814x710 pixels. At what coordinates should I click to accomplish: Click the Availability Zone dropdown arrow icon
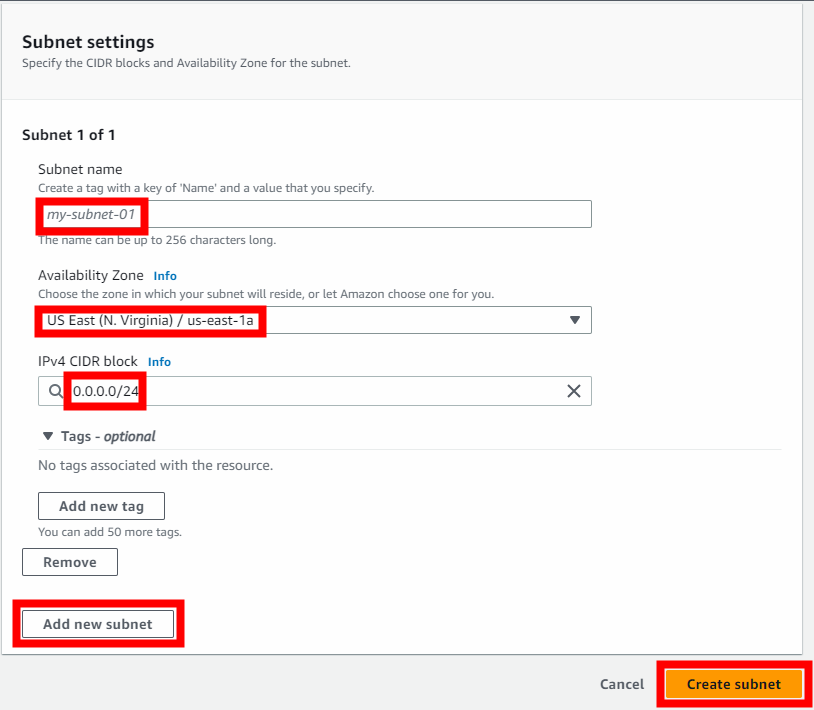(x=574, y=320)
